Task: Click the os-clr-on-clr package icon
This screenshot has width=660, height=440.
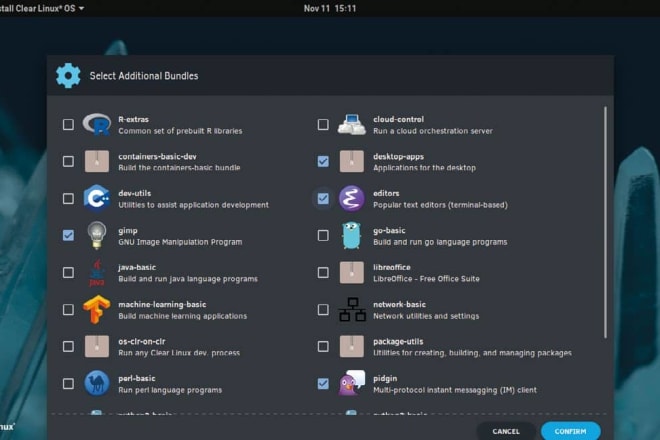Action: (x=97, y=346)
